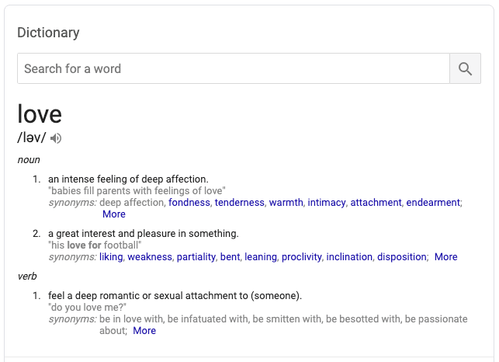Open the liking synonym link
Viewport: 499px width, 362px height.
(111, 257)
